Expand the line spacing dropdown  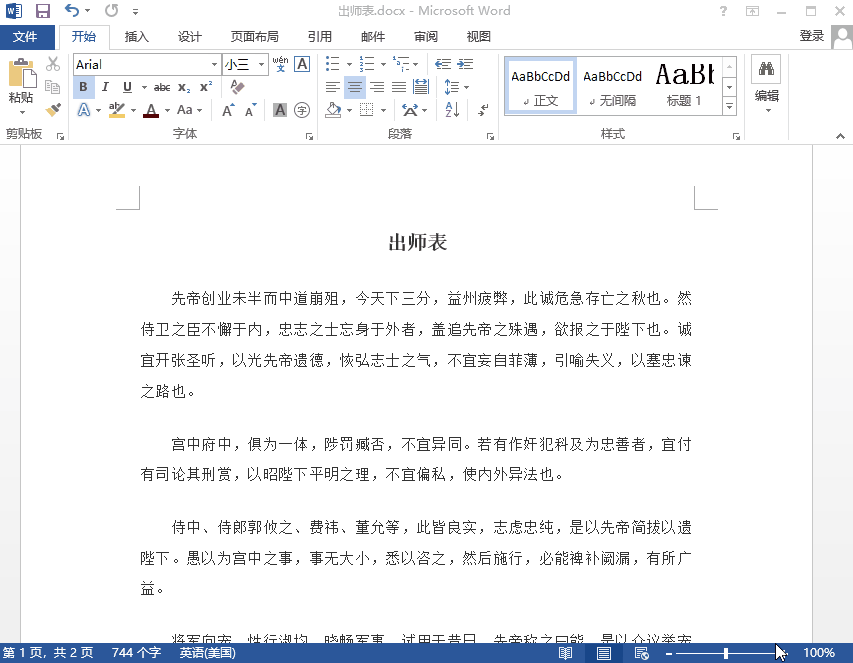[466, 88]
